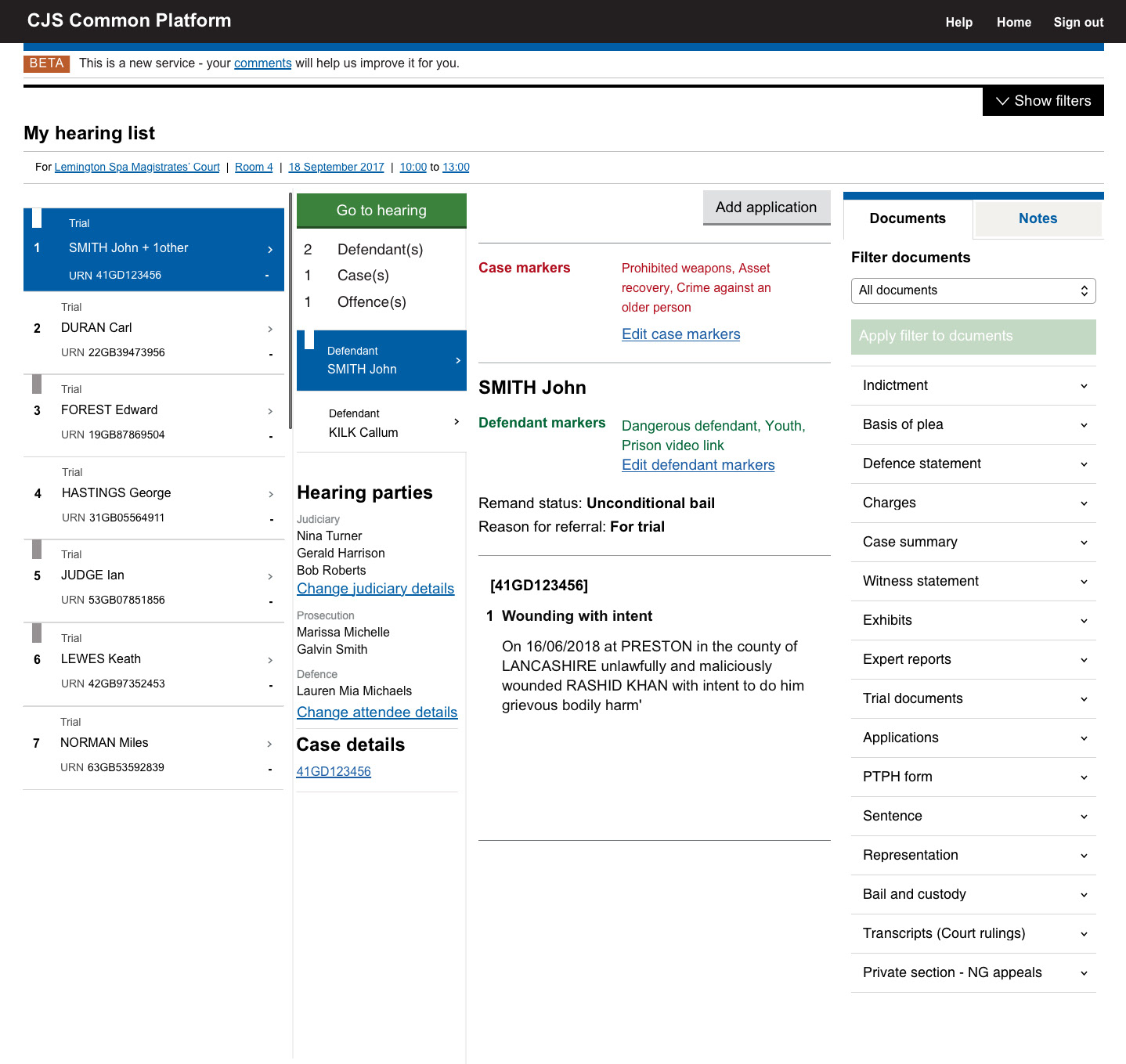Click the 18 September 2017 date link

(336, 167)
